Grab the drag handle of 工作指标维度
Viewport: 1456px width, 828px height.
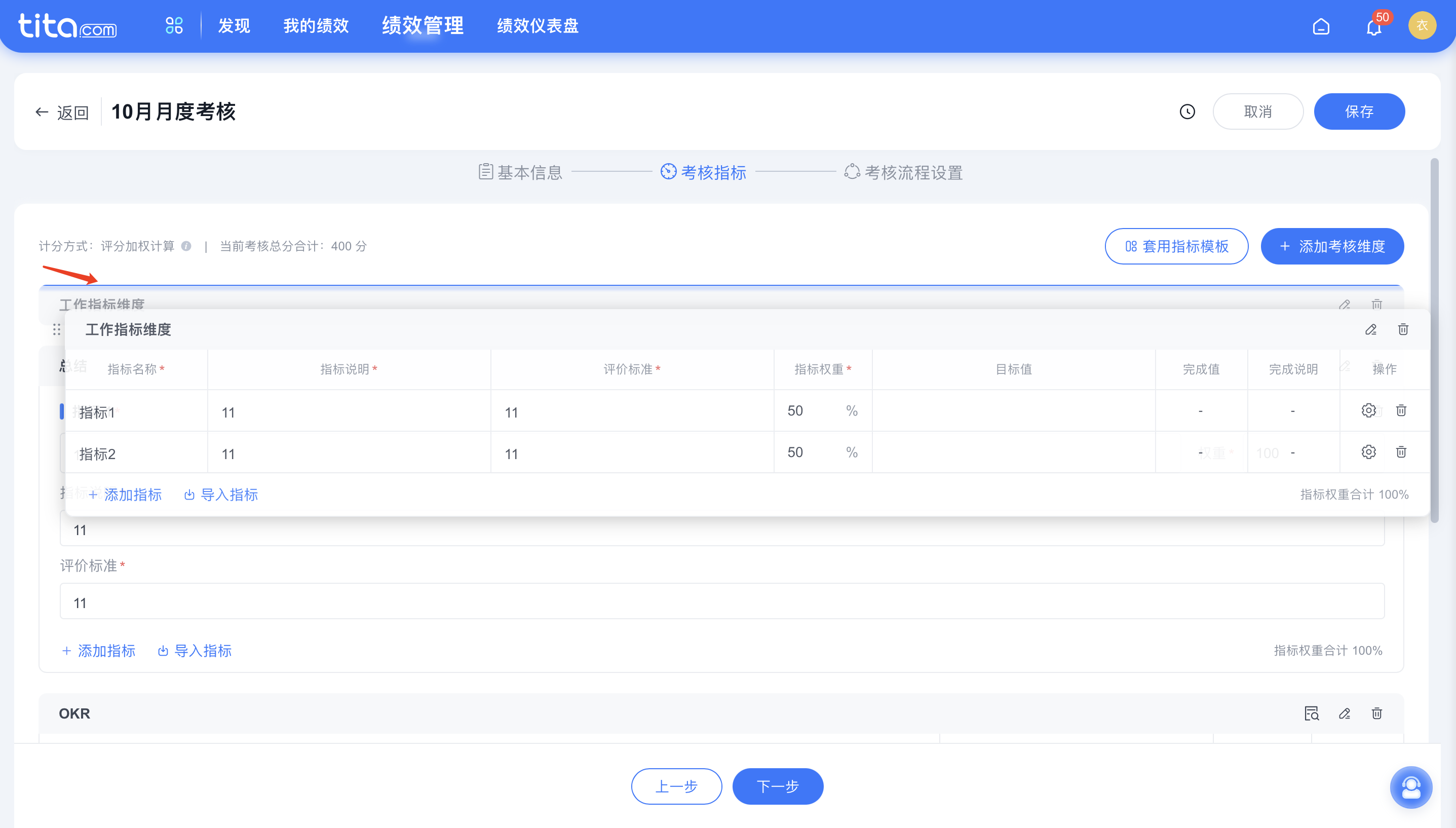coord(56,329)
